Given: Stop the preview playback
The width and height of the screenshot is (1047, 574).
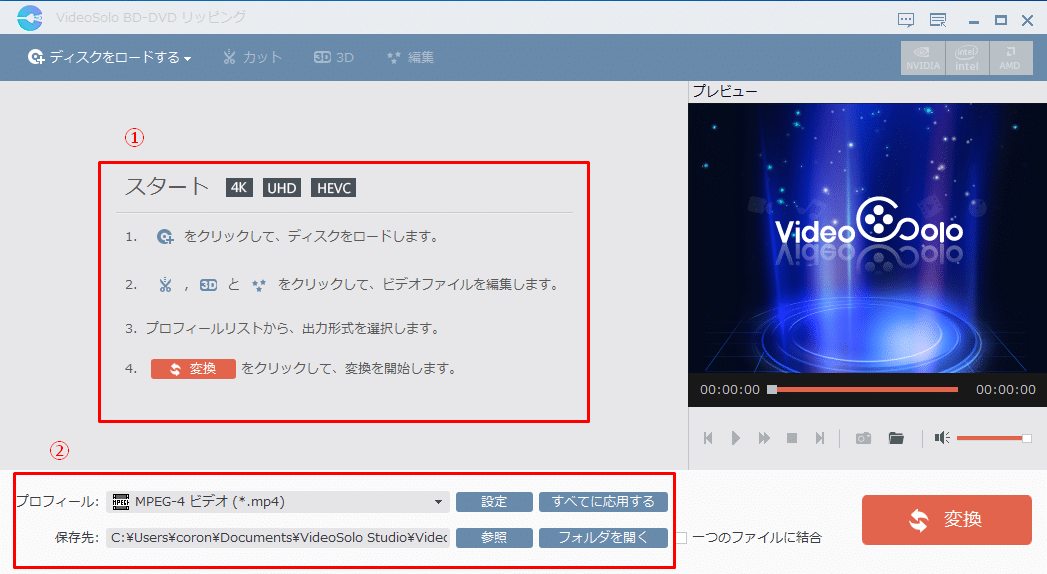Looking at the screenshot, I should point(792,438).
